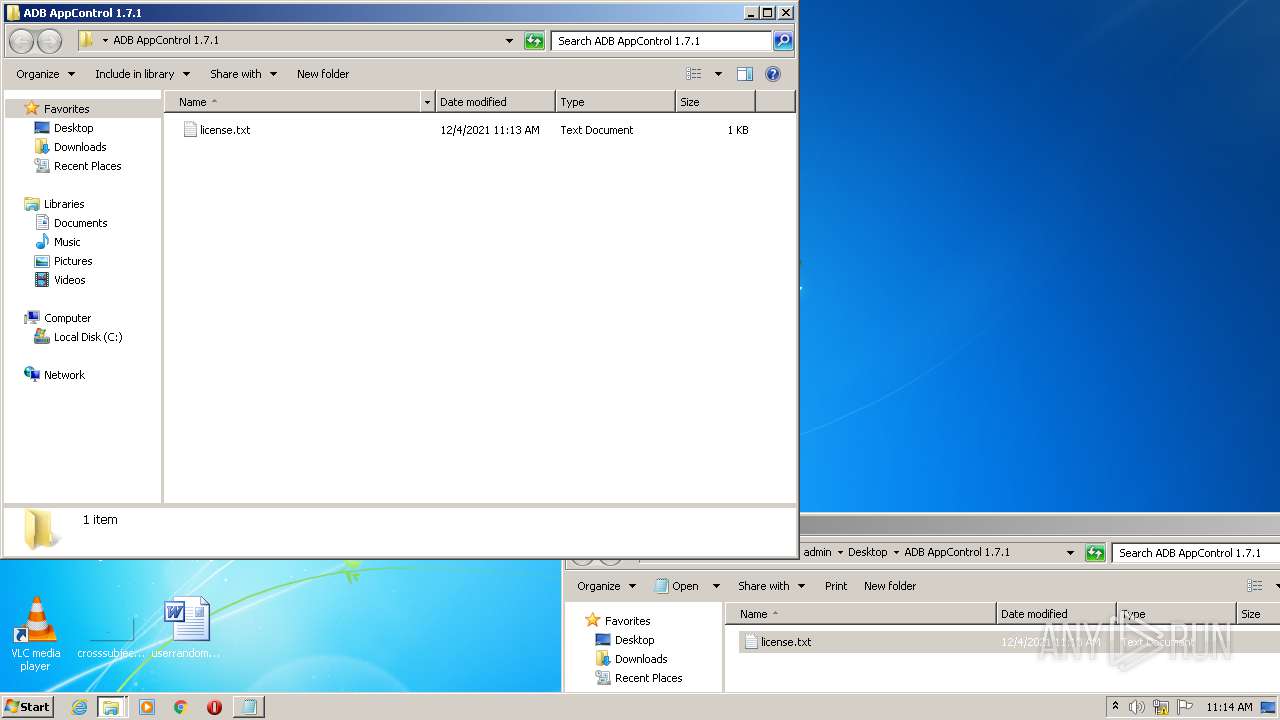Open Share with menu in back window
This screenshot has height=720, width=1280.
(771, 586)
